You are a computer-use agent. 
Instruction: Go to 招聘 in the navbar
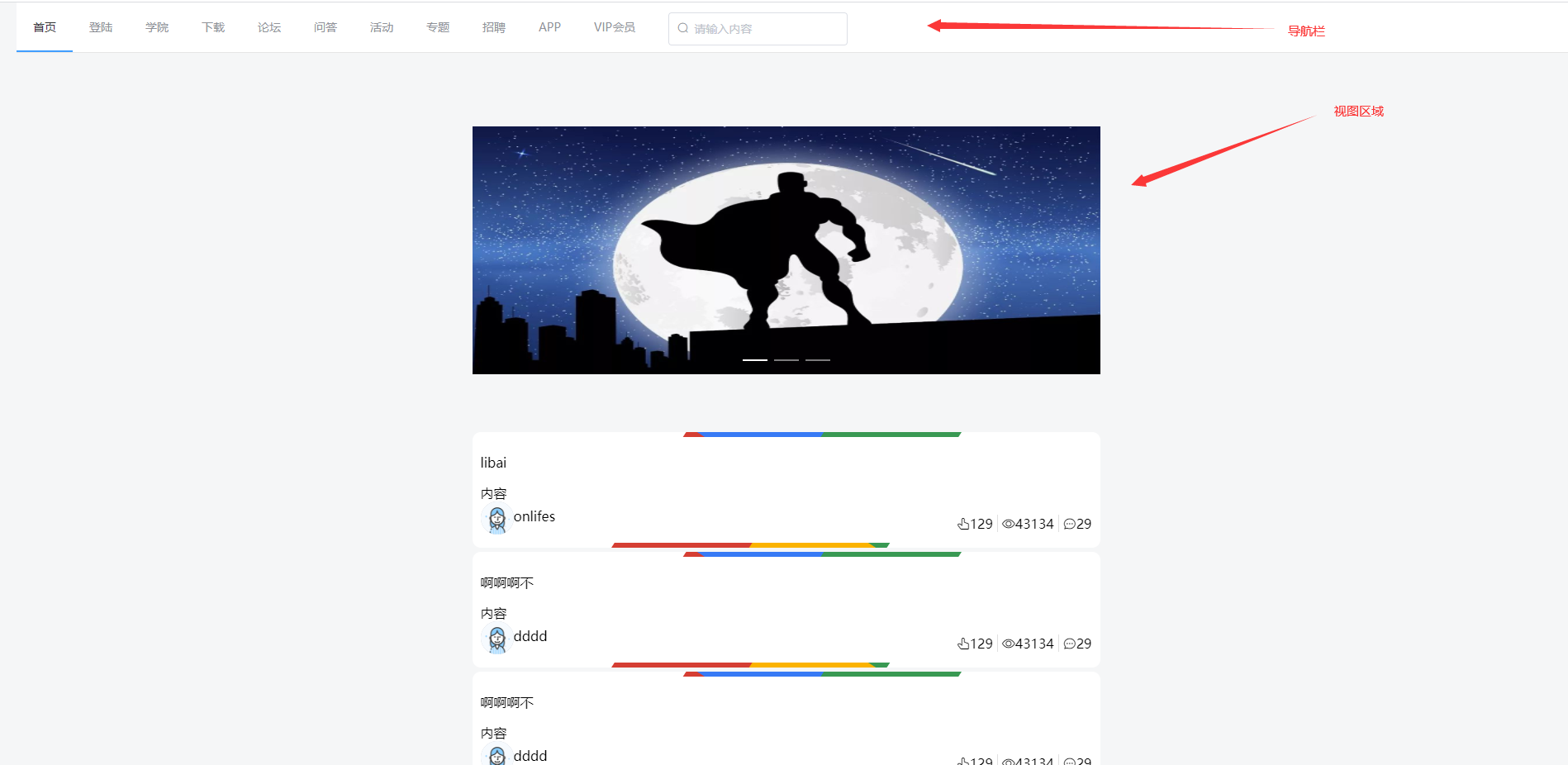point(494,27)
